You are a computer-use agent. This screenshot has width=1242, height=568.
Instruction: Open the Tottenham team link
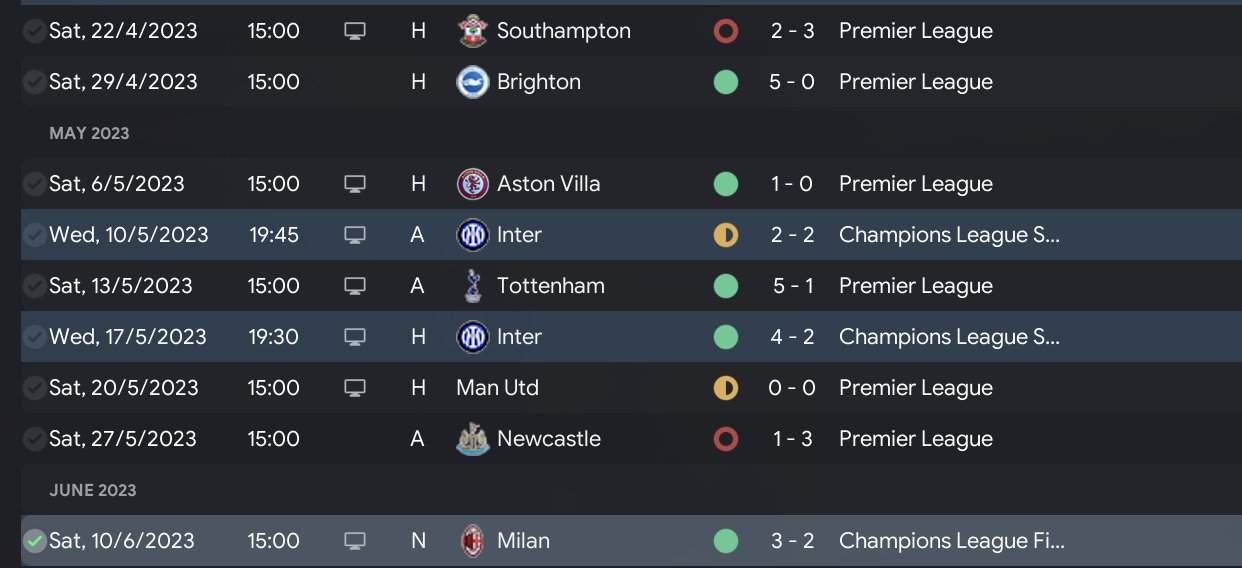[550, 286]
